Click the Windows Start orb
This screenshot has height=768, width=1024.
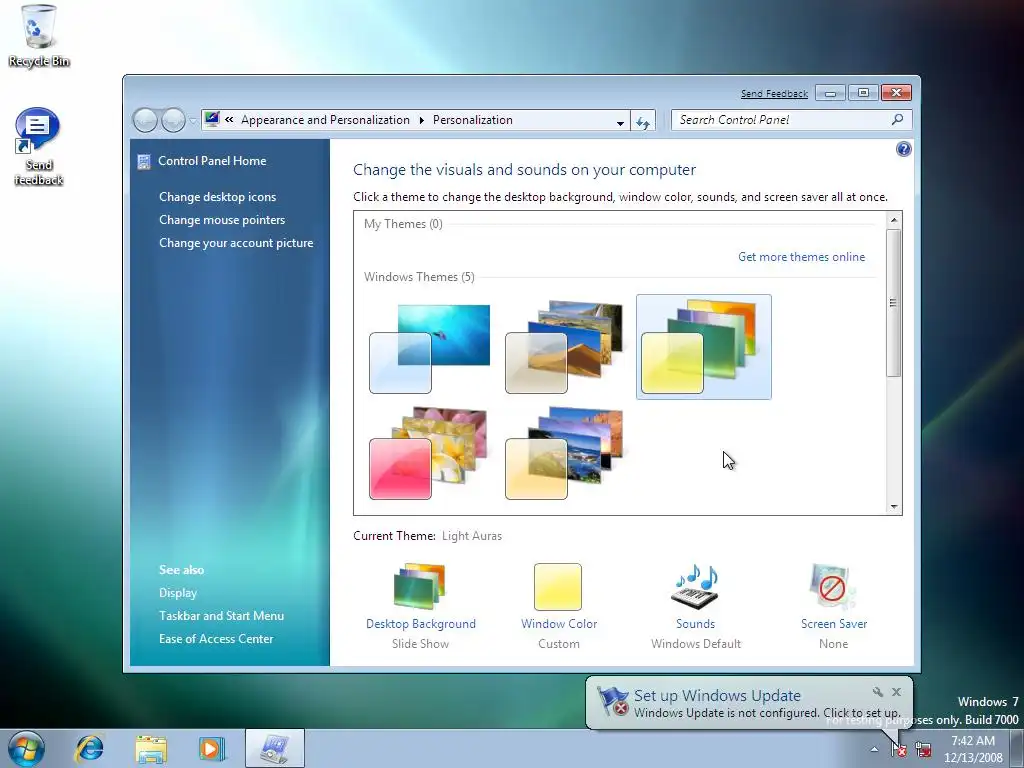click(27, 748)
